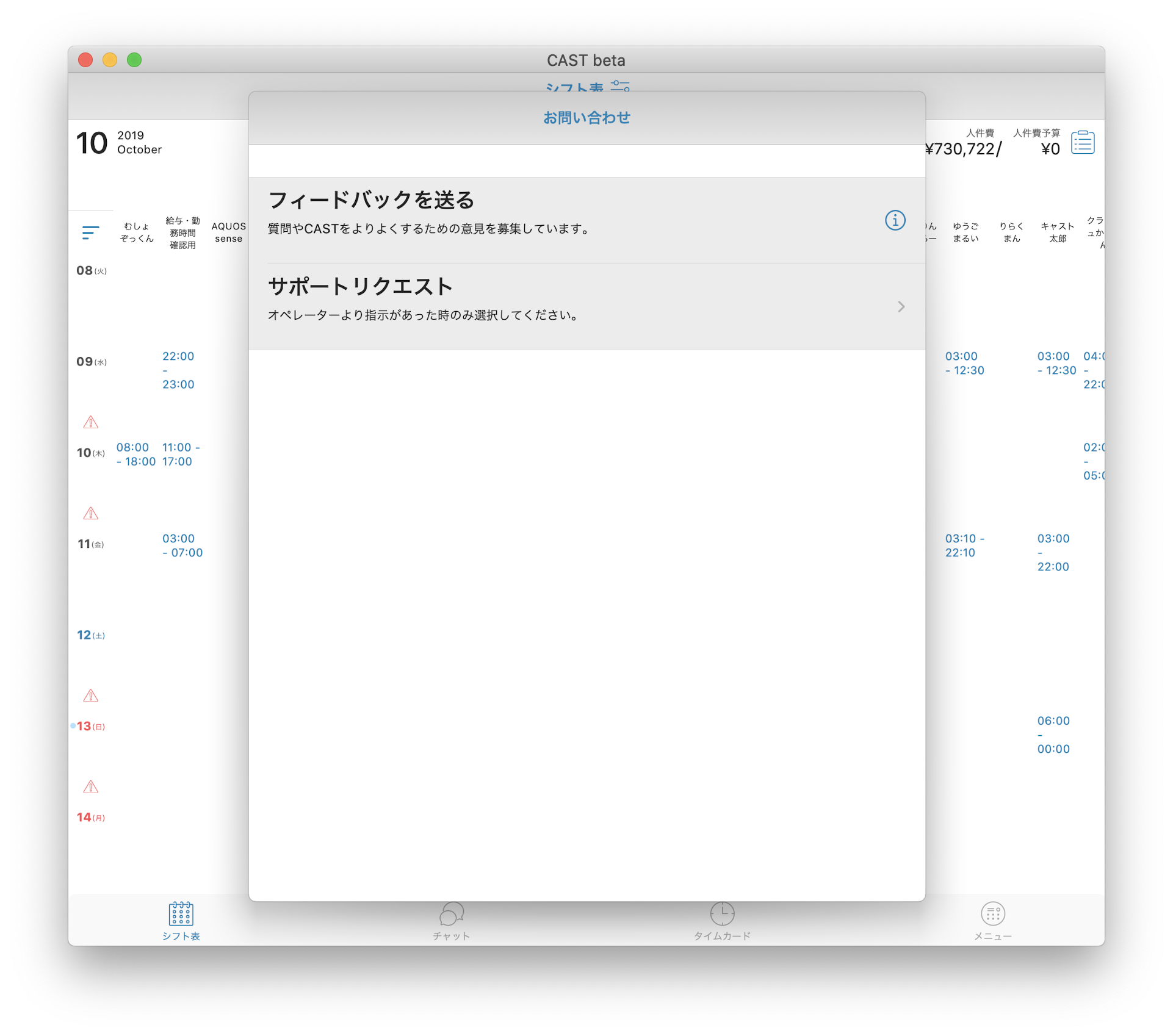Click the calendar grid icon for シフト表
This screenshot has height=1036, width=1173.
(181, 913)
